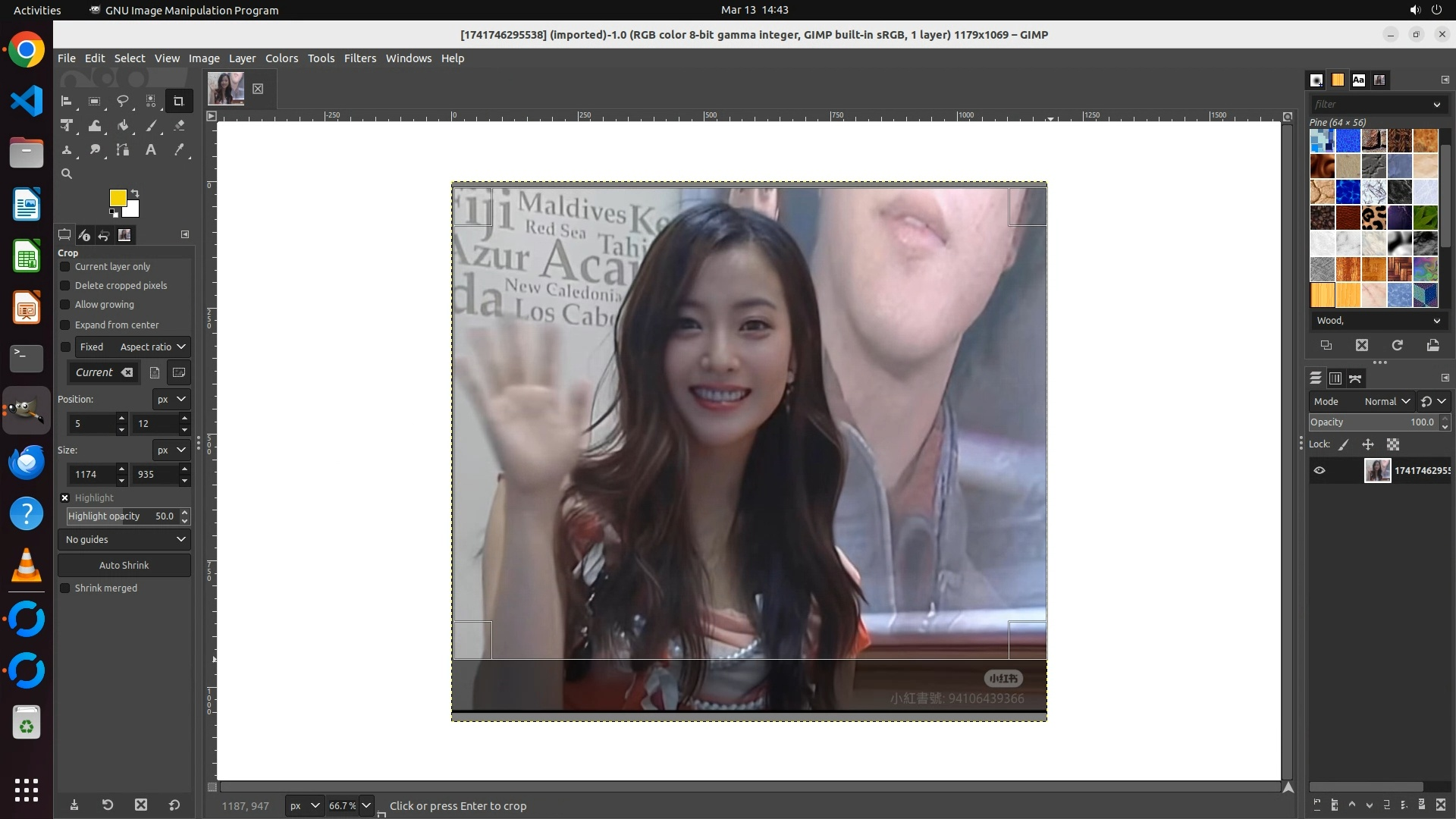Hide the layer using eye icon
The image size is (1456, 819).
pos(1319,470)
